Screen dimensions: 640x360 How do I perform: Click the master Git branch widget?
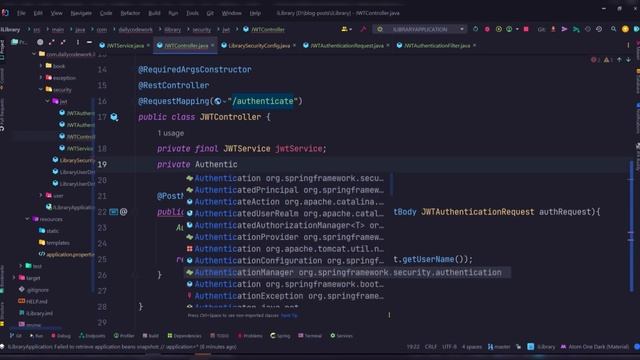pos(499,347)
